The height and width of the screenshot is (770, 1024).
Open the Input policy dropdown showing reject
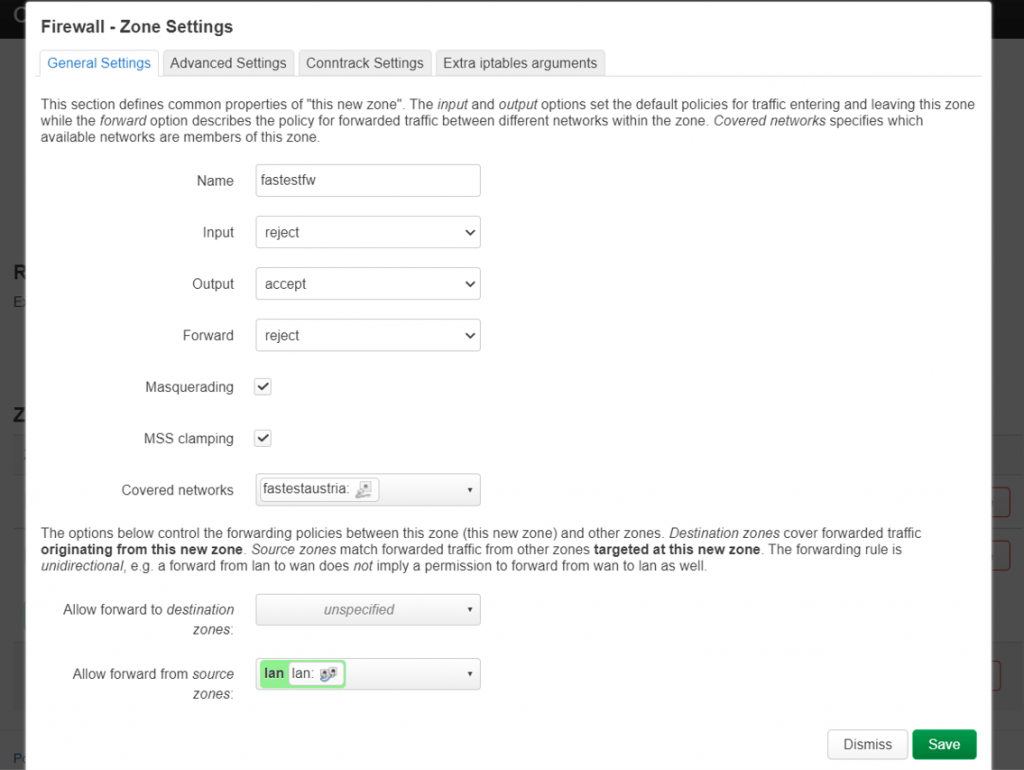(367, 232)
